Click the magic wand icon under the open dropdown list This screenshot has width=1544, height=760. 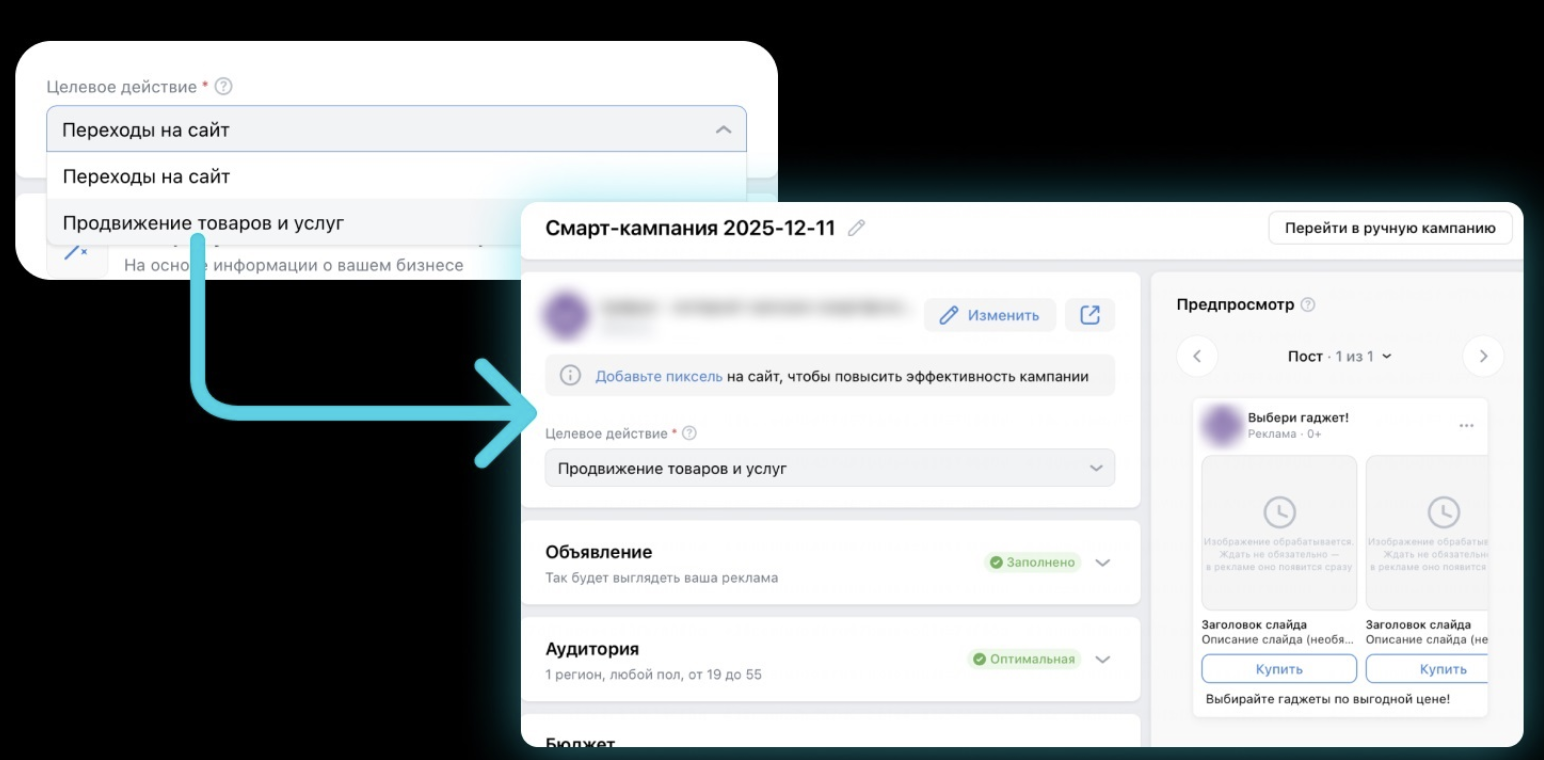76,254
